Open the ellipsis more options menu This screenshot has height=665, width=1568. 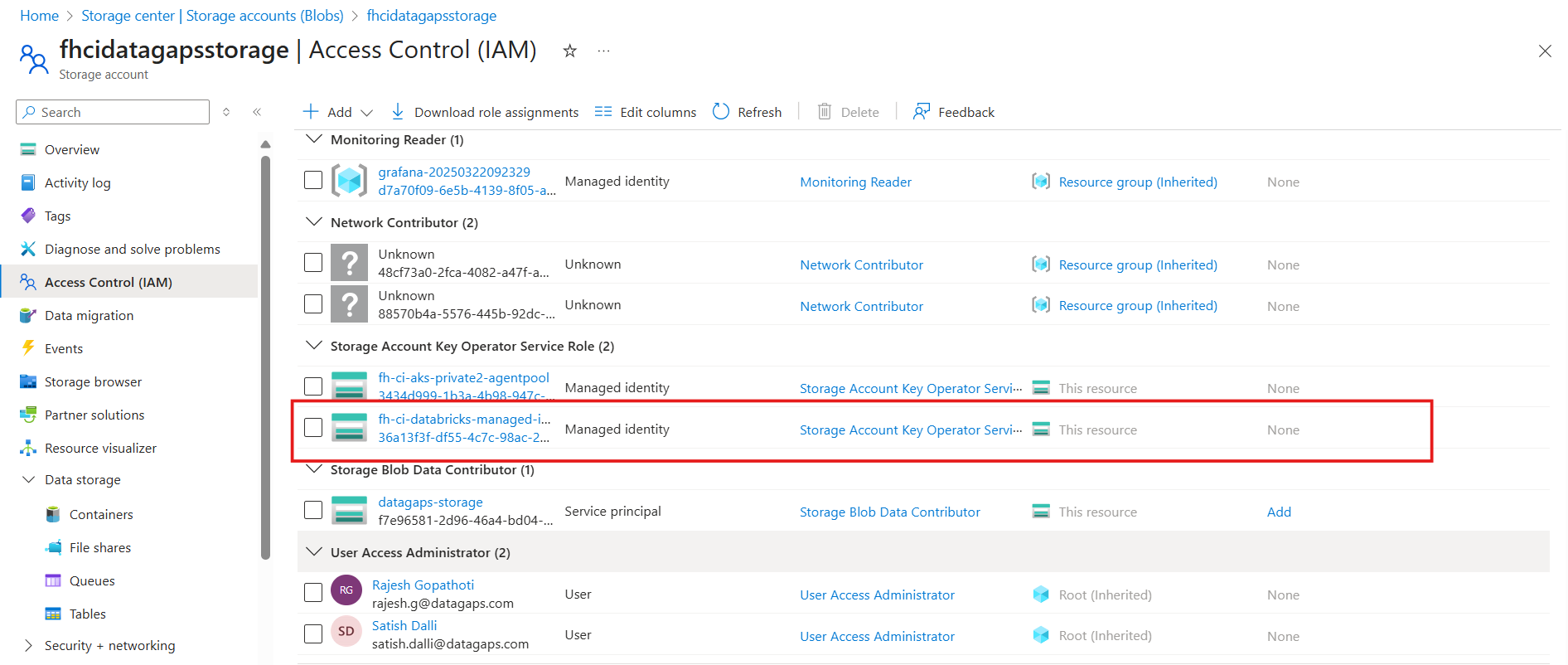pyautogui.click(x=603, y=51)
